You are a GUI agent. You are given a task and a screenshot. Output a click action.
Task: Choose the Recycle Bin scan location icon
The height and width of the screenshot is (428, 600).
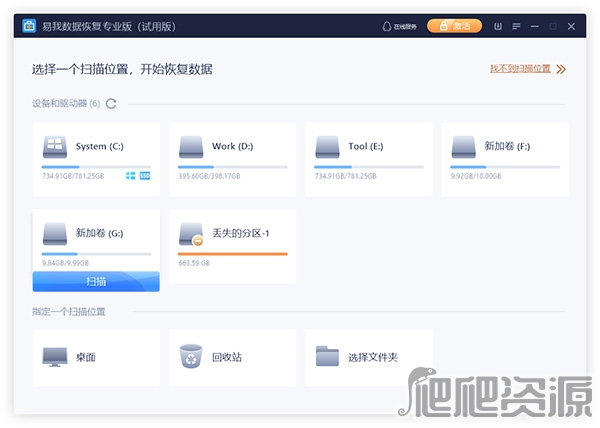[x=191, y=356]
